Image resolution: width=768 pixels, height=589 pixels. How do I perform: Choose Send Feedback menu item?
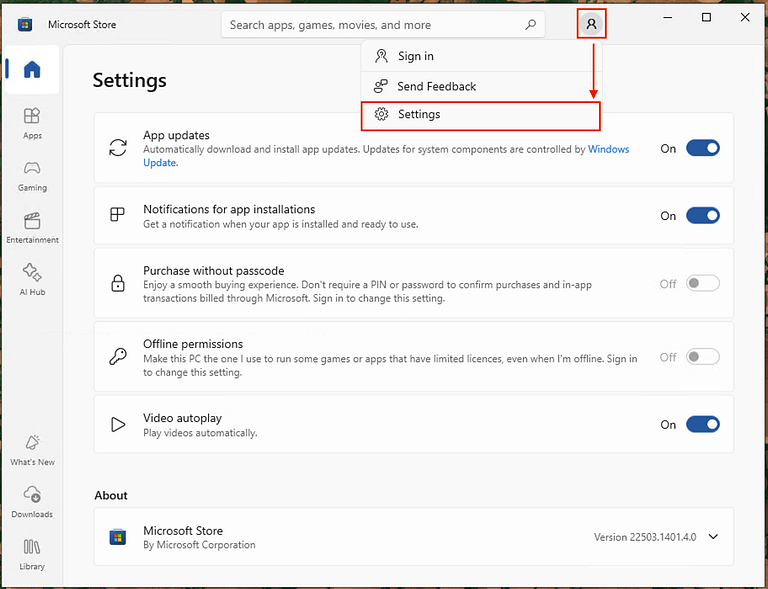pos(436,87)
